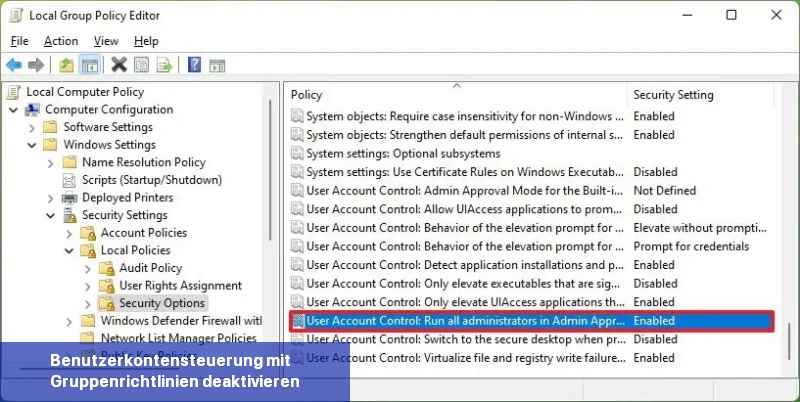Toggle Show/Hide Console Tree toolbar icon
The width and height of the screenshot is (800, 402).
click(90, 66)
